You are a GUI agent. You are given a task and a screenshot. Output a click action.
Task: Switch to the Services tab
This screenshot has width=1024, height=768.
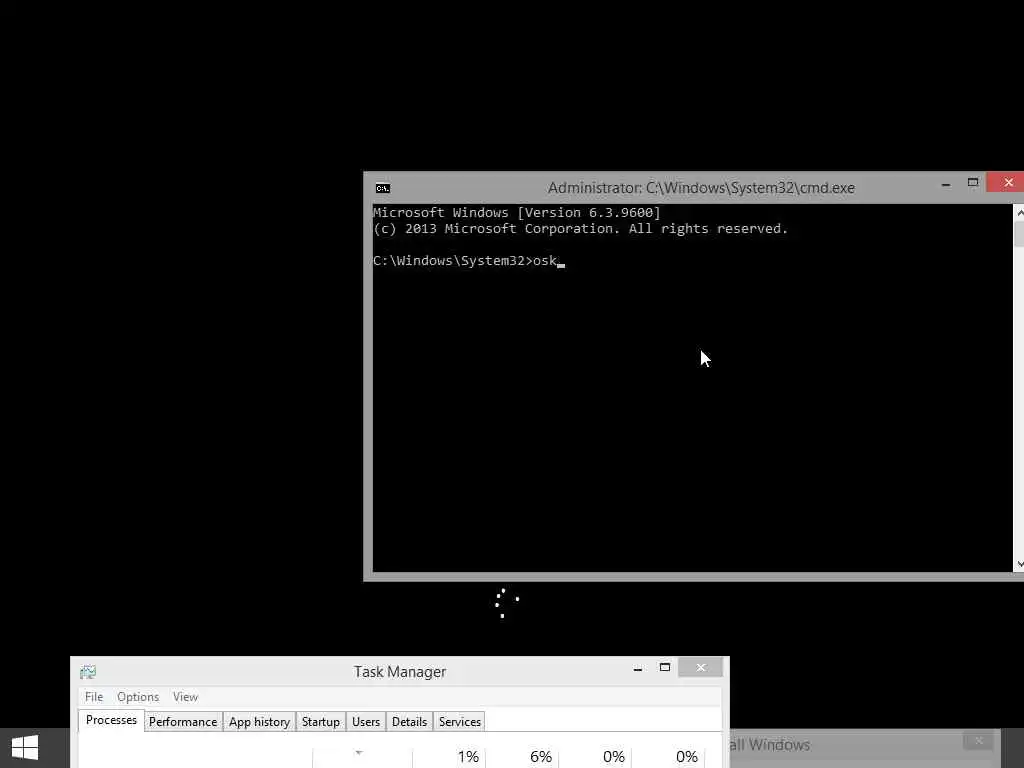coord(460,722)
